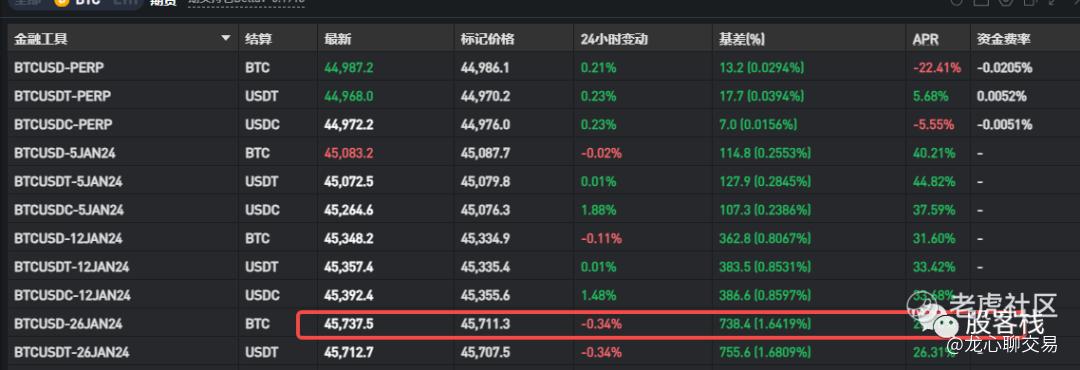The height and width of the screenshot is (370, 1080).
Task: Sort by the 基差(%) column header
Action: (x=742, y=39)
